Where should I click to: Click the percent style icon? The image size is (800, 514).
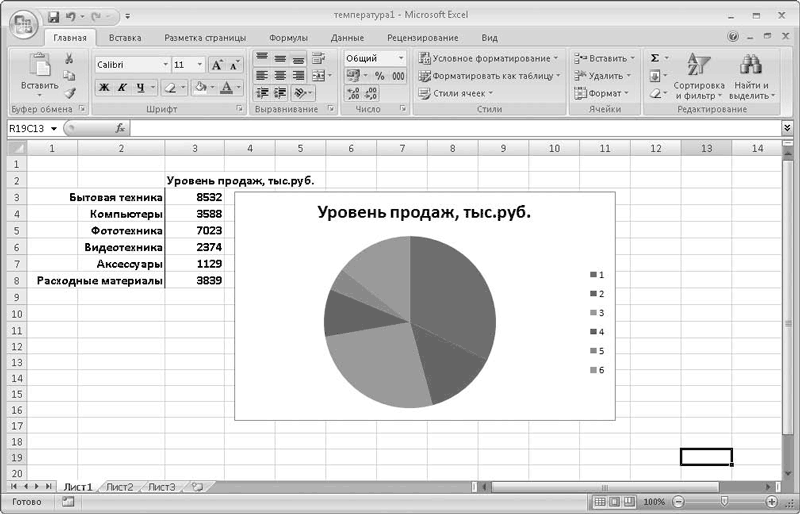point(380,76)
